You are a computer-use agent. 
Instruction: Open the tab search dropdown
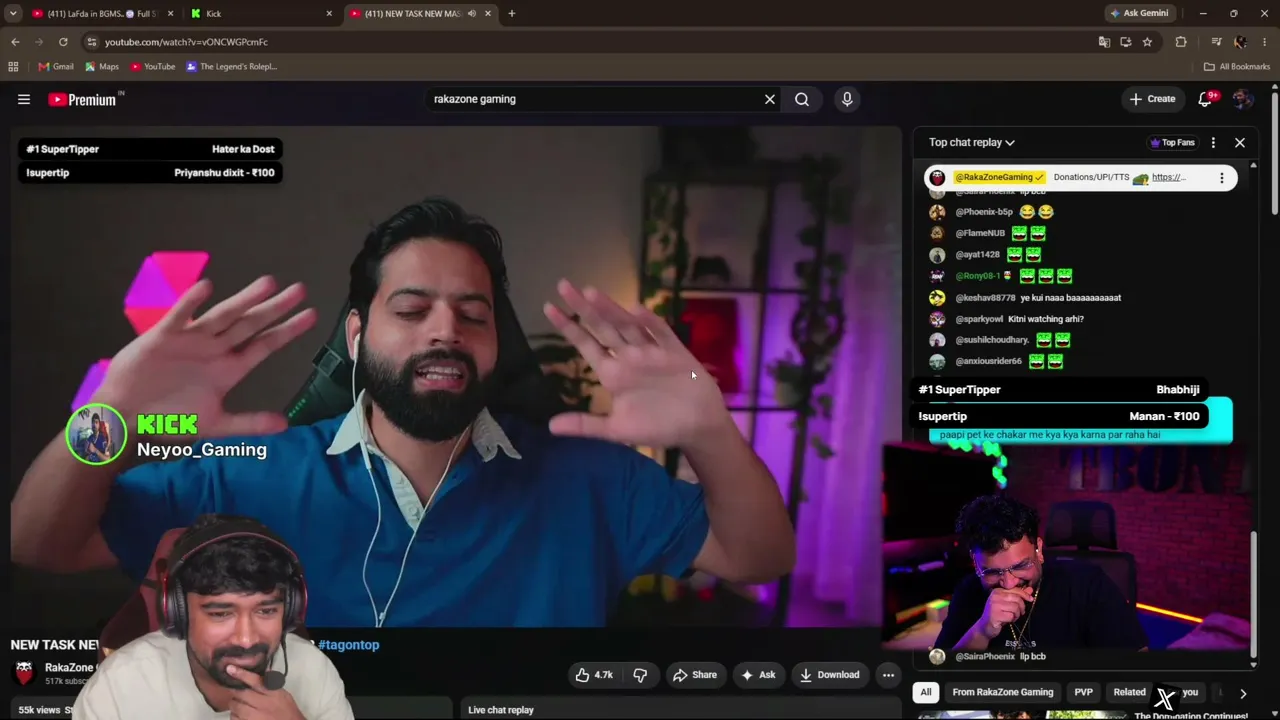point(13,14)
